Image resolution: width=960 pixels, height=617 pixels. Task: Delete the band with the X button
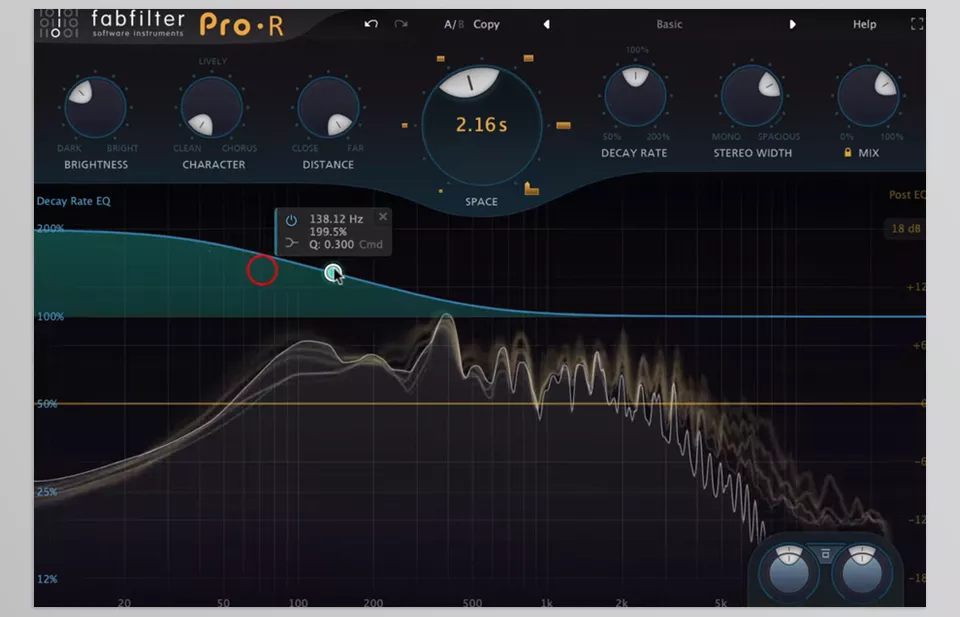pos(383,217)
